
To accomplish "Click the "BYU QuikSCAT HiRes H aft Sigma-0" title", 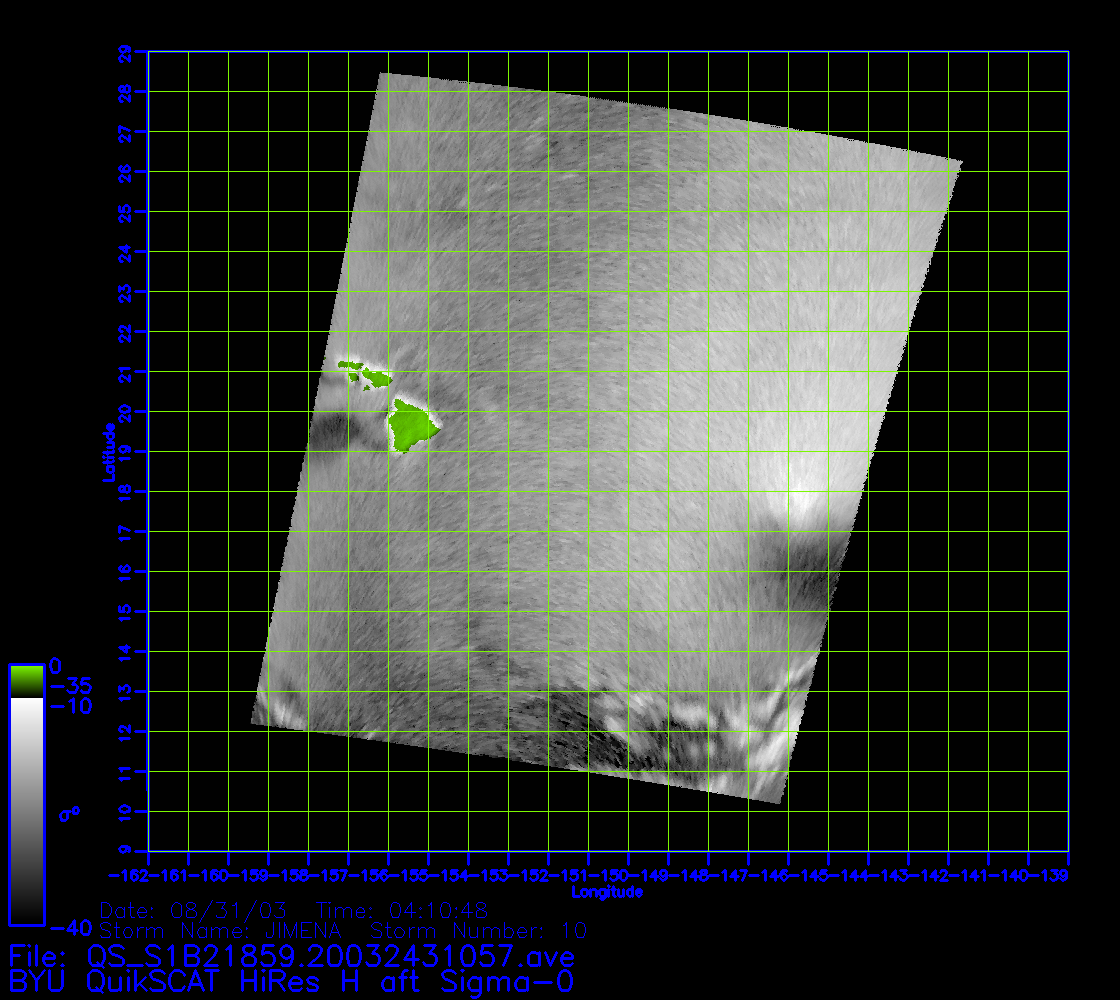I will tap(290, 981).
